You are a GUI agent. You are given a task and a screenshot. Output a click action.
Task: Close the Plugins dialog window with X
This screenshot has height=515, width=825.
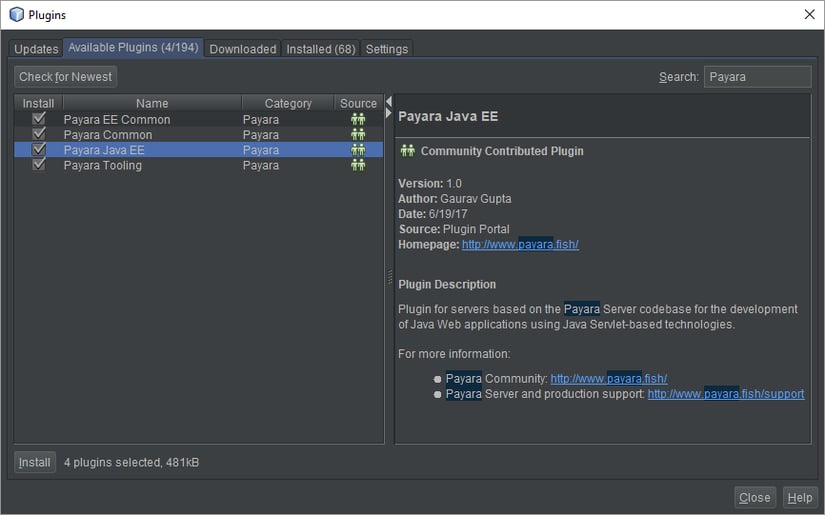[810, 14]
